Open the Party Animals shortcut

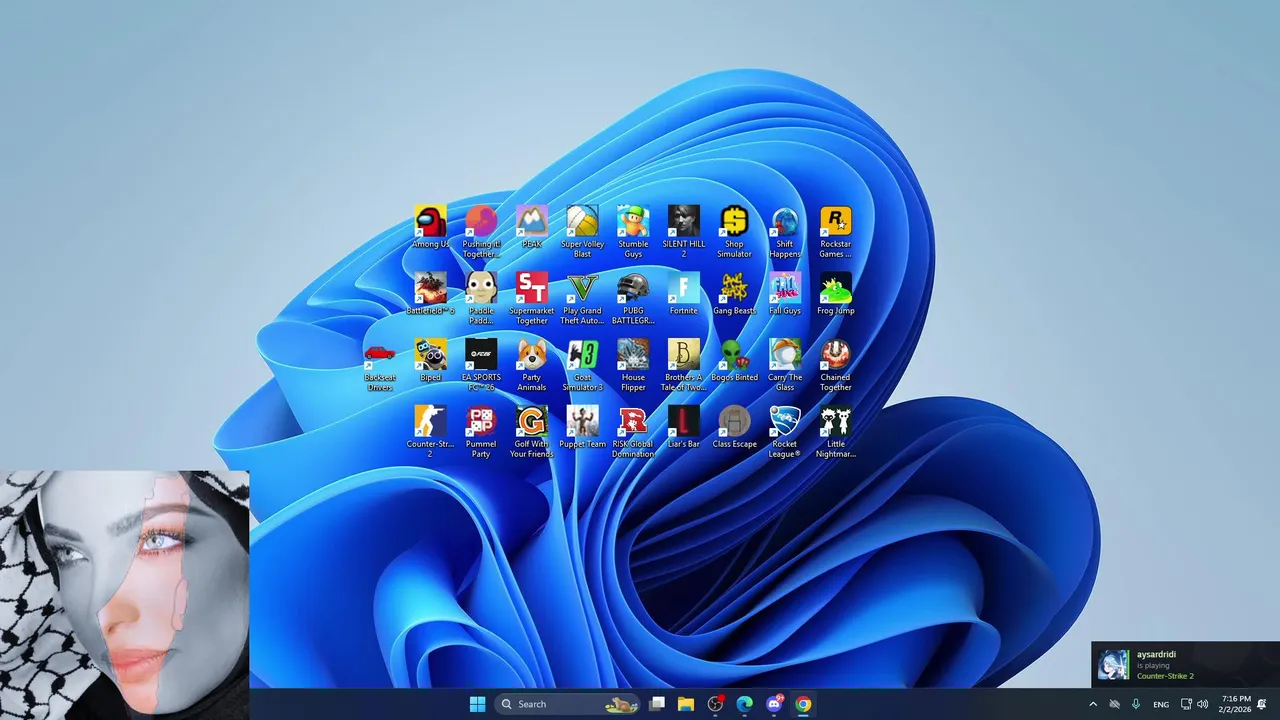pos(532,365)
